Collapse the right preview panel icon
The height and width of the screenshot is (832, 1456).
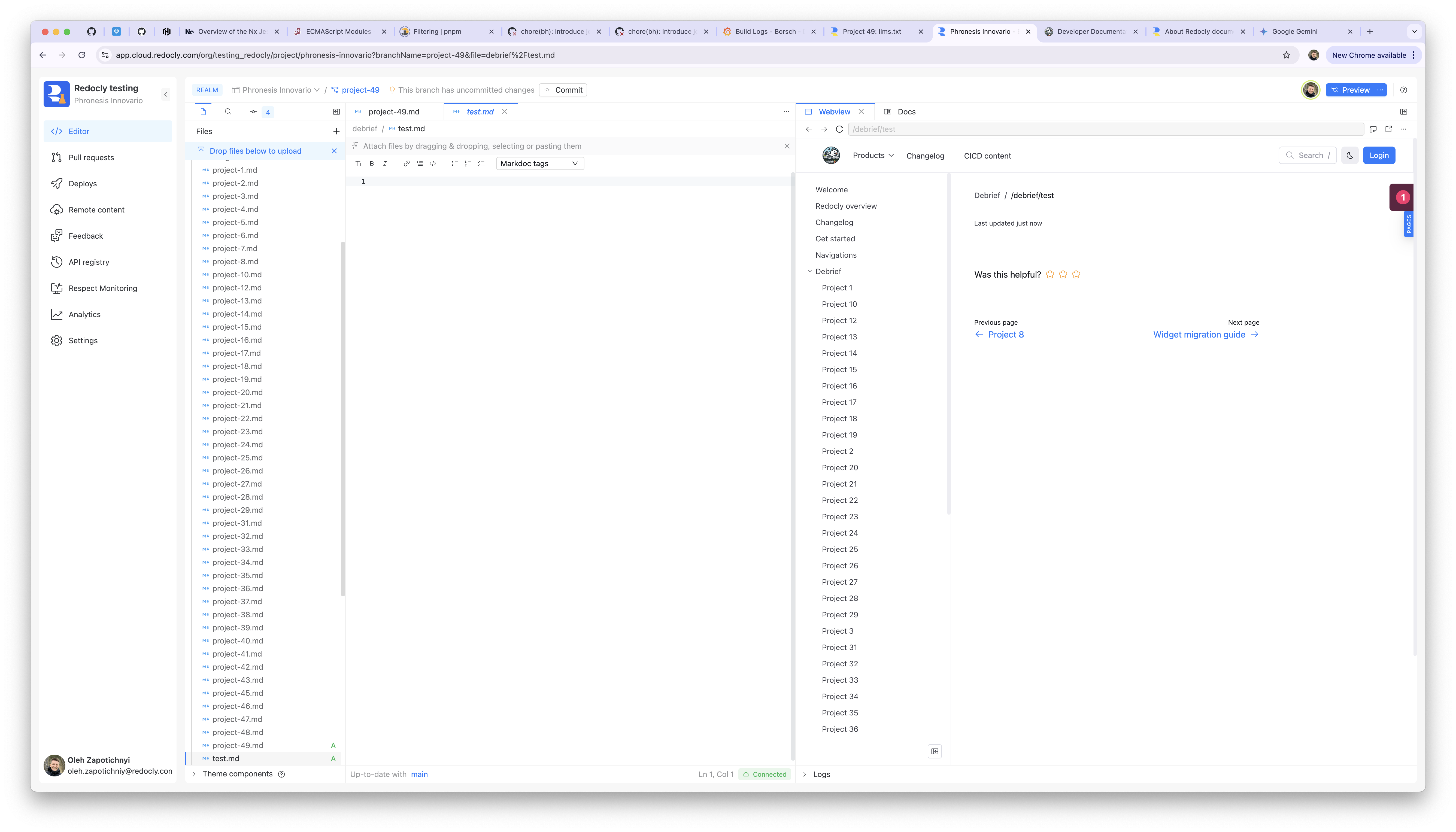(x=1403, y=112)
